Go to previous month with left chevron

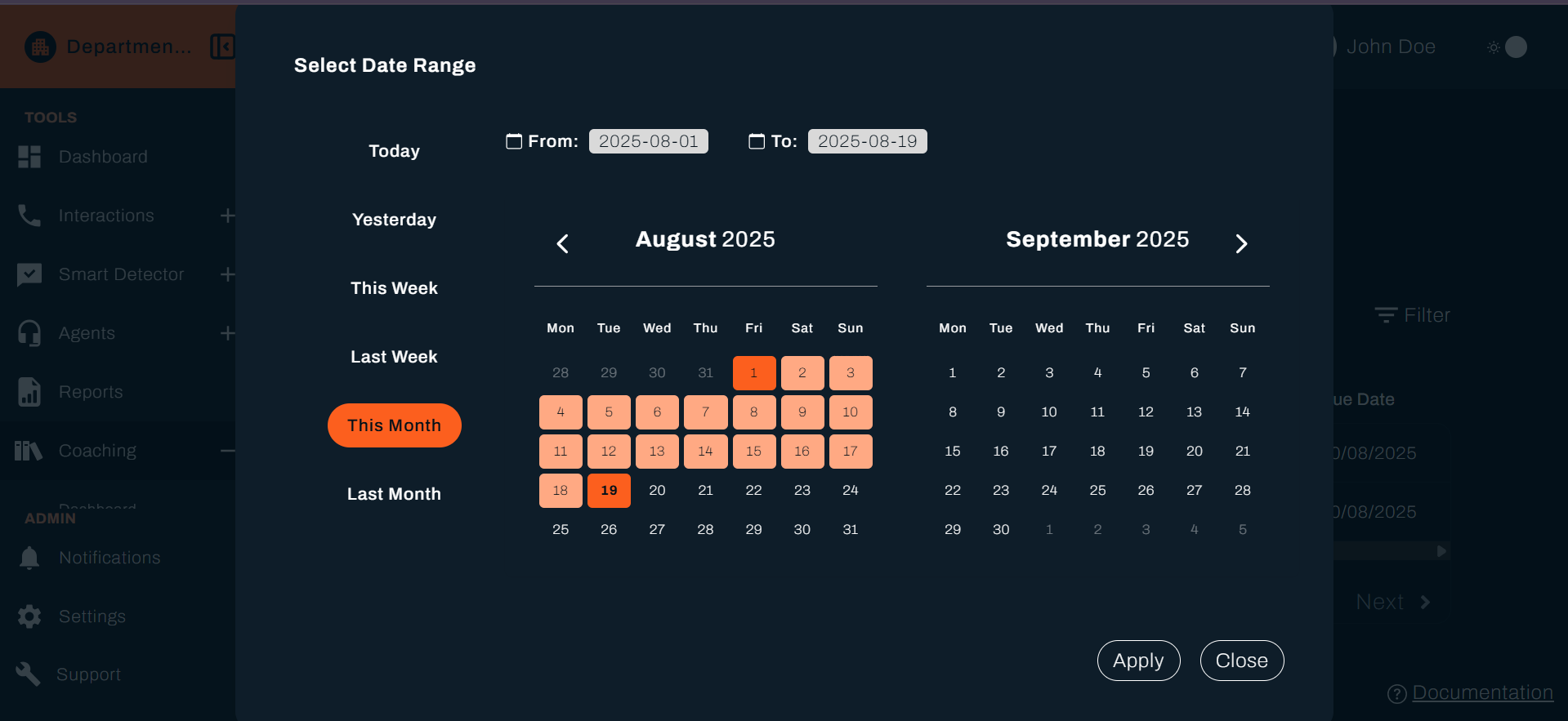tap(563, 243)
